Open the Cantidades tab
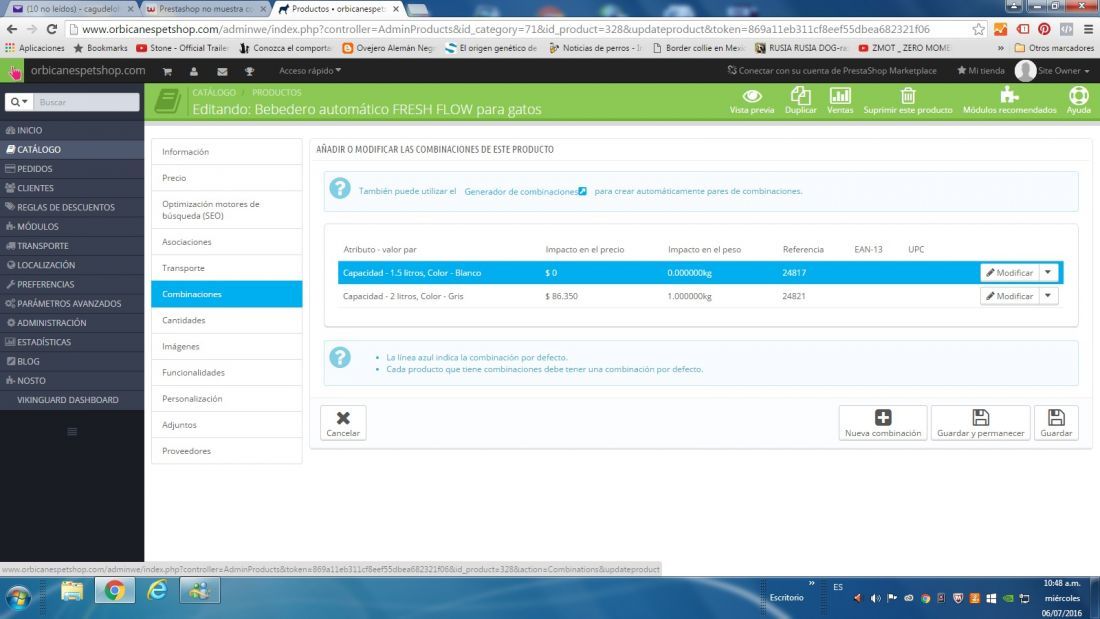This screenshot has height=619, width=1100. [x=227, y=320]
